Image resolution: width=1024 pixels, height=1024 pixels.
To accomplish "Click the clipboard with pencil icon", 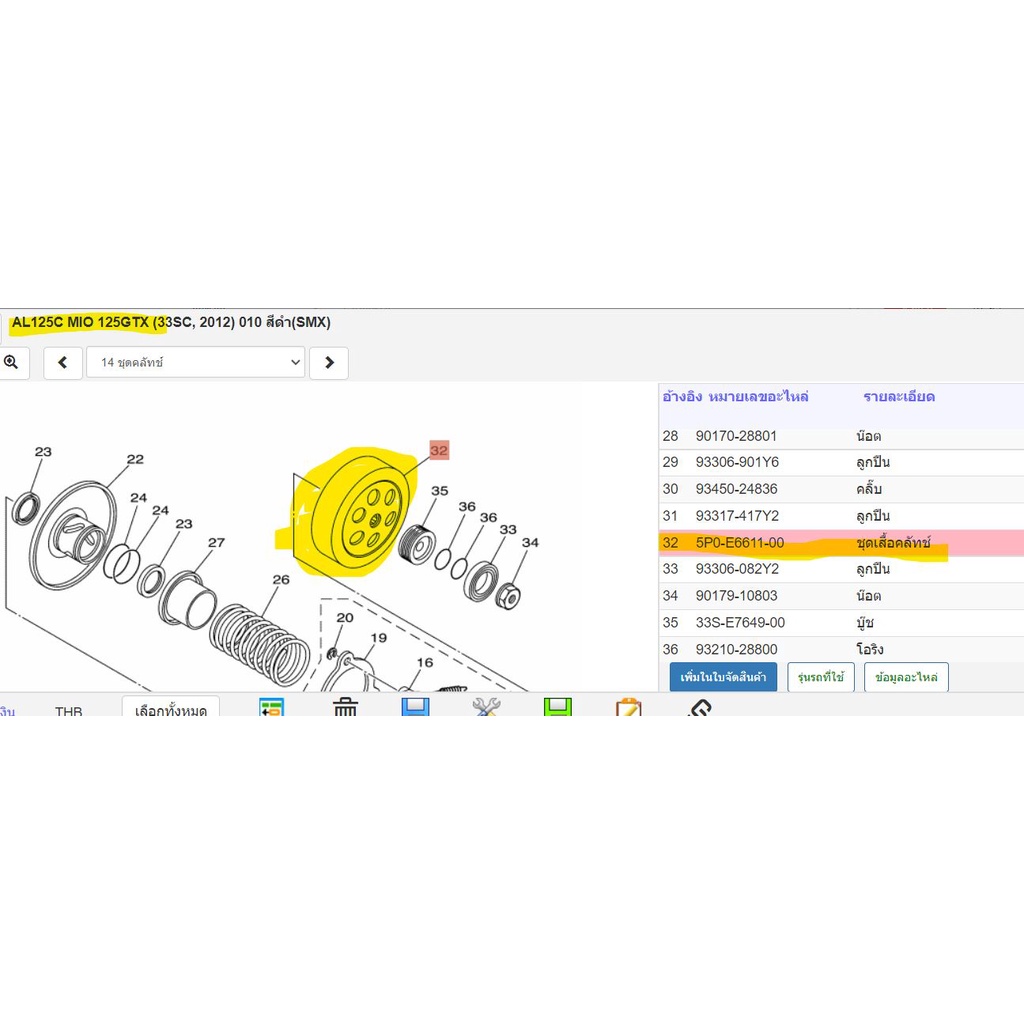I will point(628,707).
